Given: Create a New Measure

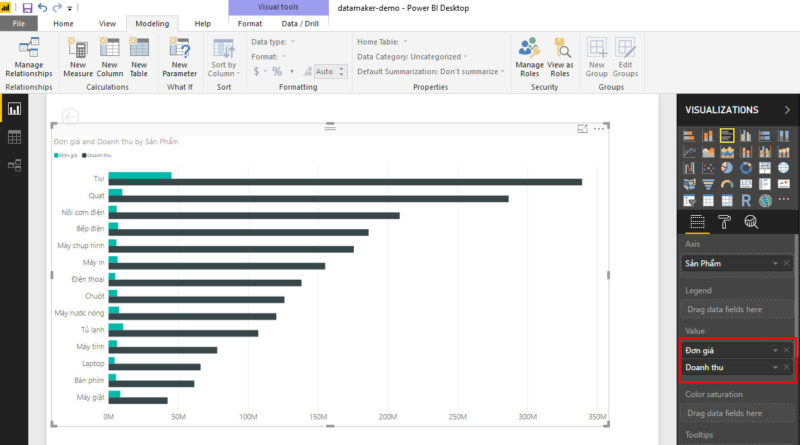Looking at the screenshot, I should 78,56.
